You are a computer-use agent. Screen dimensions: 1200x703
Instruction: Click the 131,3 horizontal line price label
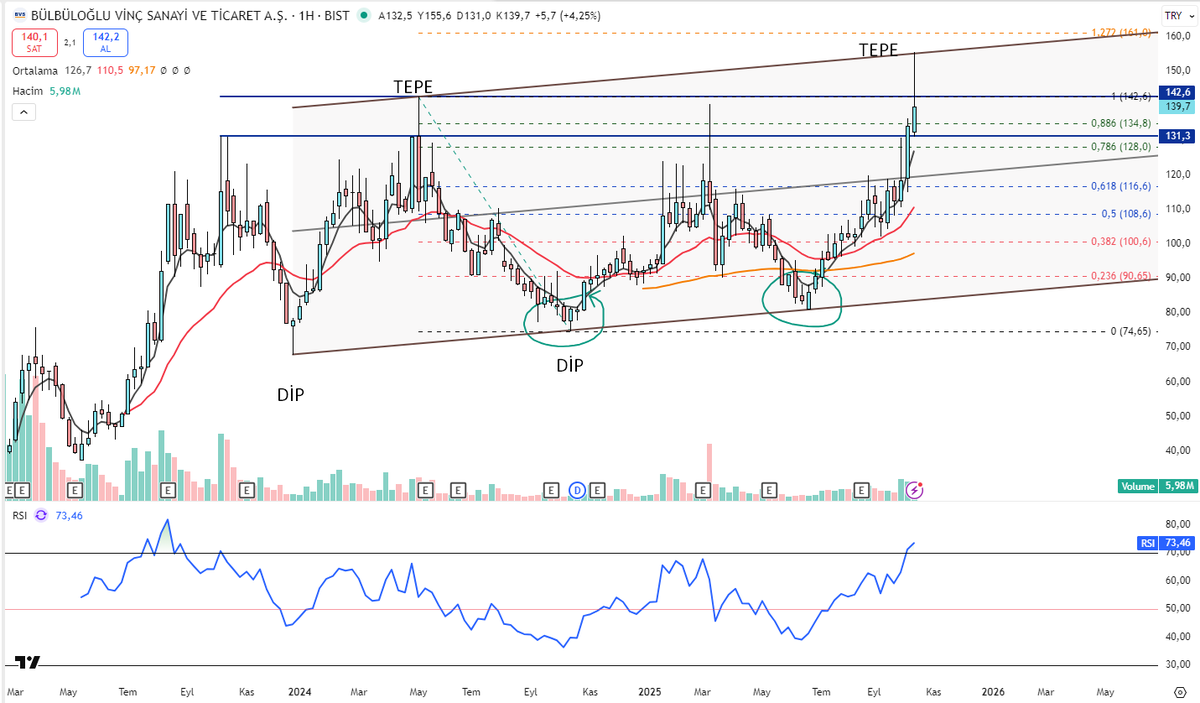(1176, 136)
